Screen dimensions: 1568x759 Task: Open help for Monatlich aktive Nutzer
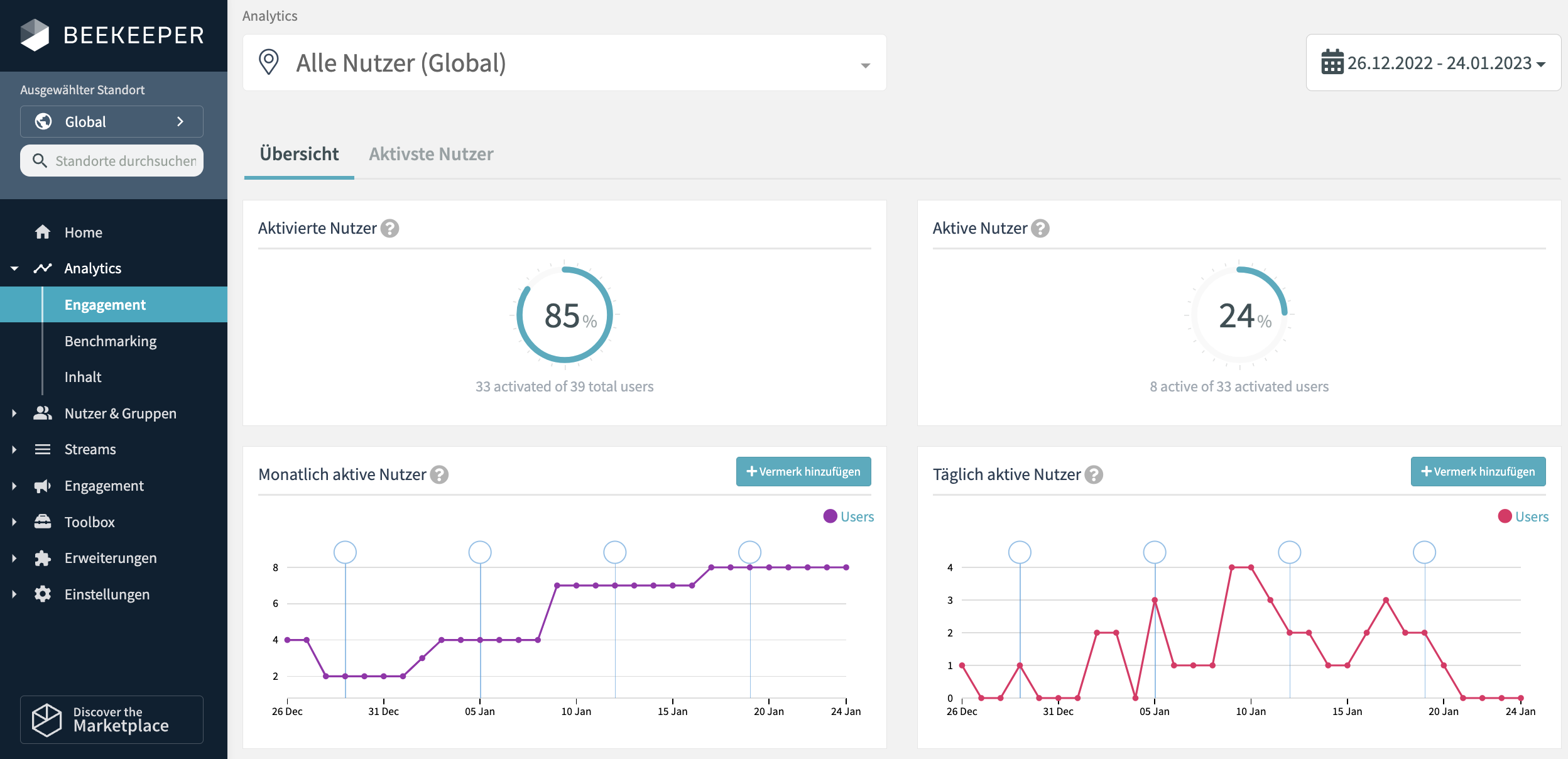(x=439, y=474)
